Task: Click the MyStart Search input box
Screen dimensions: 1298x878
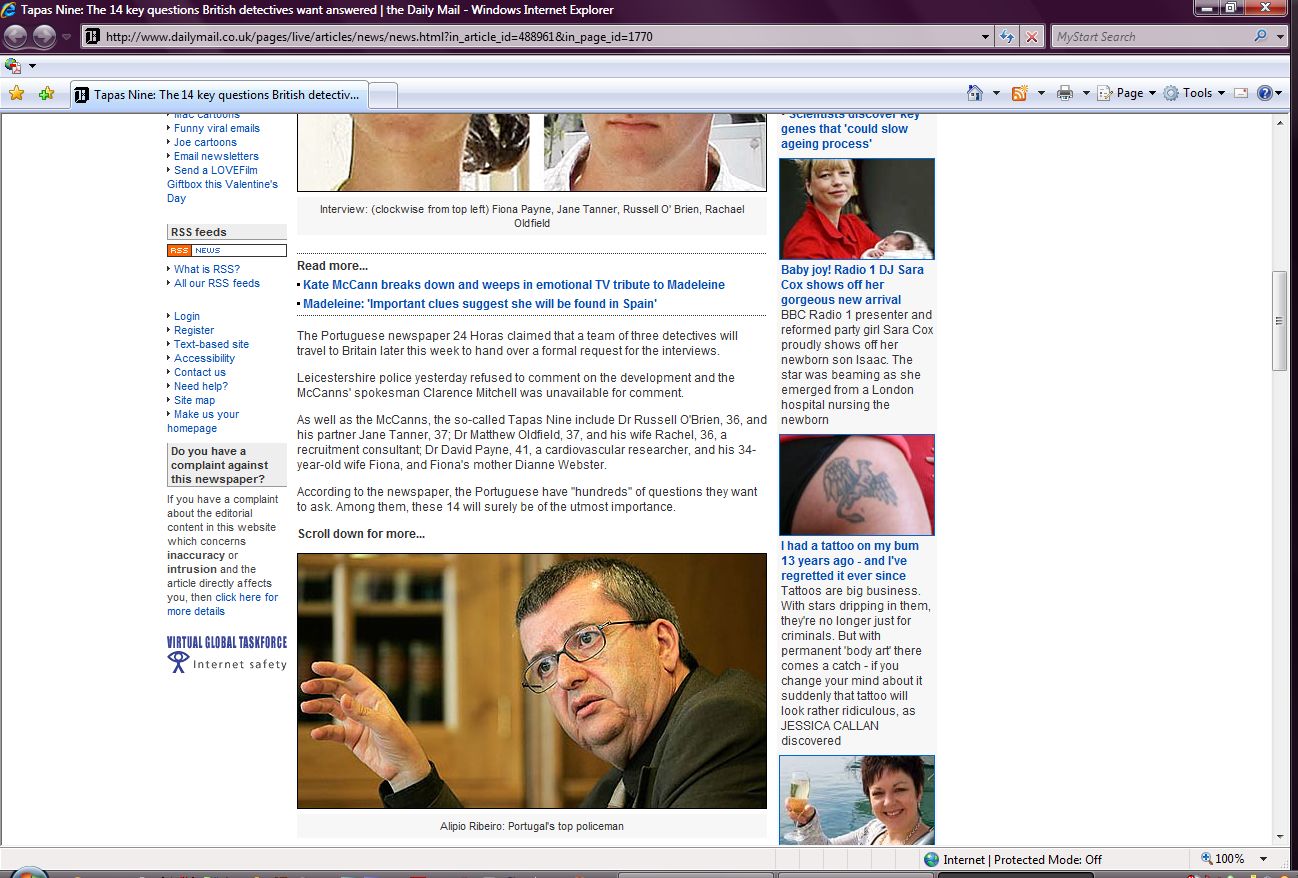Action: (x=1150, y=37)
